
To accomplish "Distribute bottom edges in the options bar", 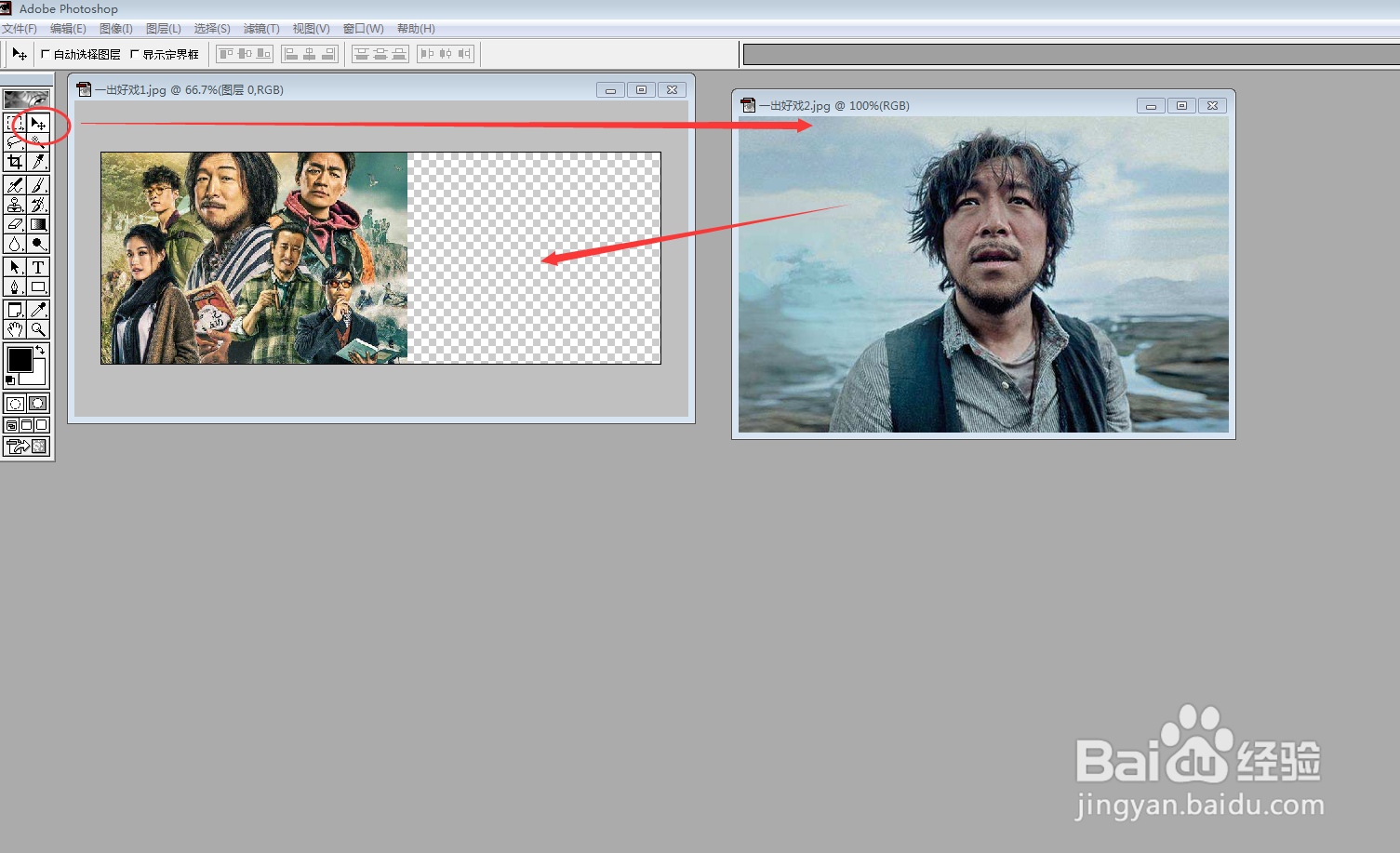I will (399, 54).
